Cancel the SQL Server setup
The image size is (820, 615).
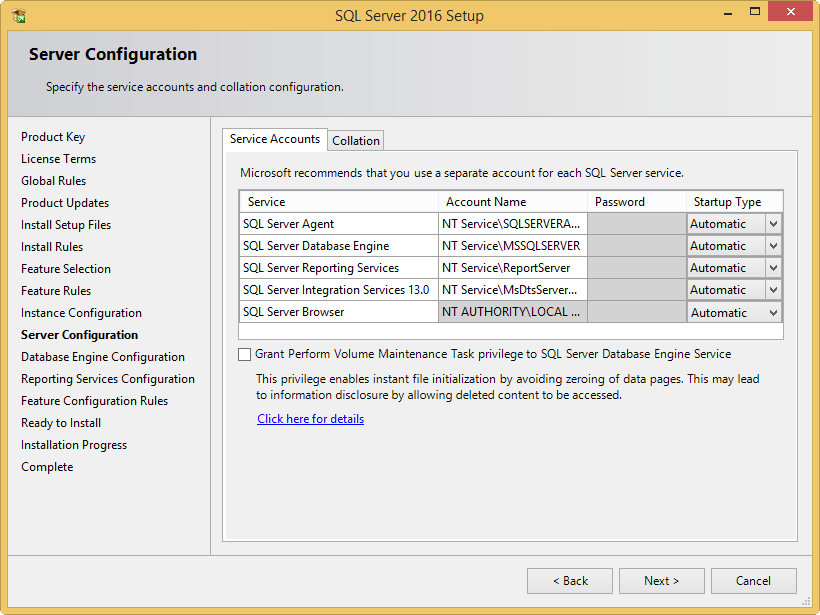(754, 581)
